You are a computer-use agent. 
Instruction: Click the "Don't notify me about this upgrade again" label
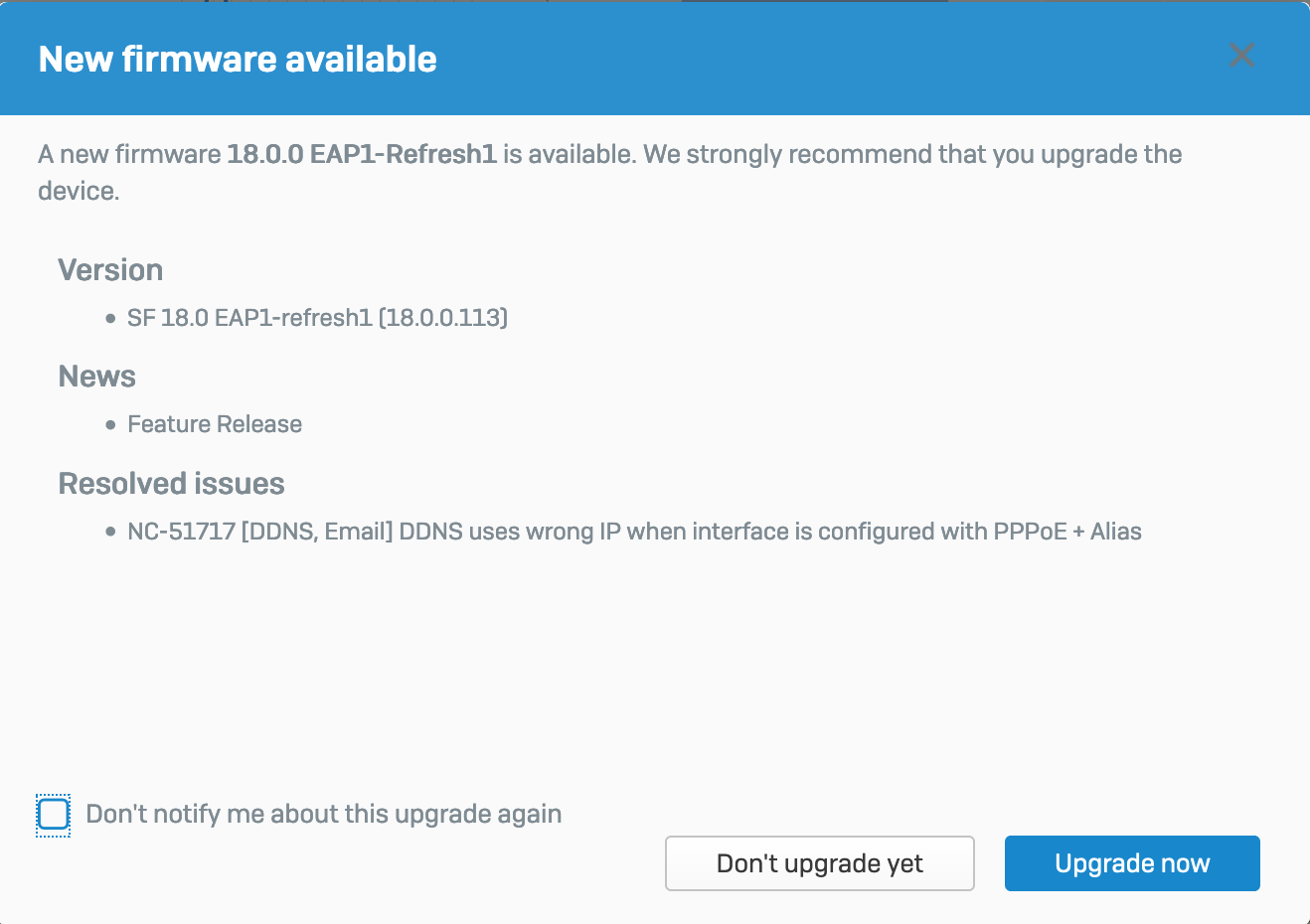323,815
